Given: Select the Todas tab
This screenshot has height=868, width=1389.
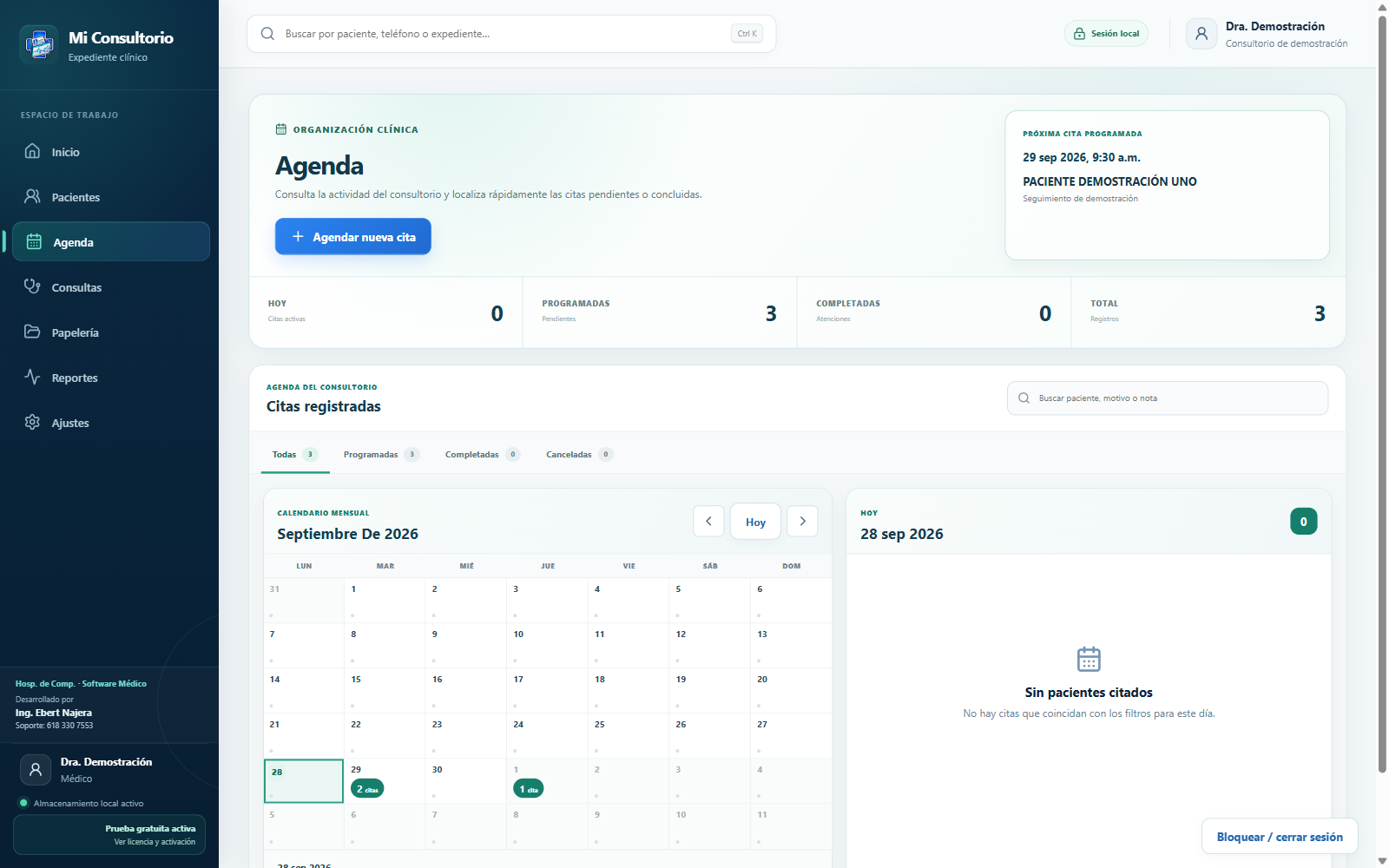Looking at the screenshot, I should [295, 455].
